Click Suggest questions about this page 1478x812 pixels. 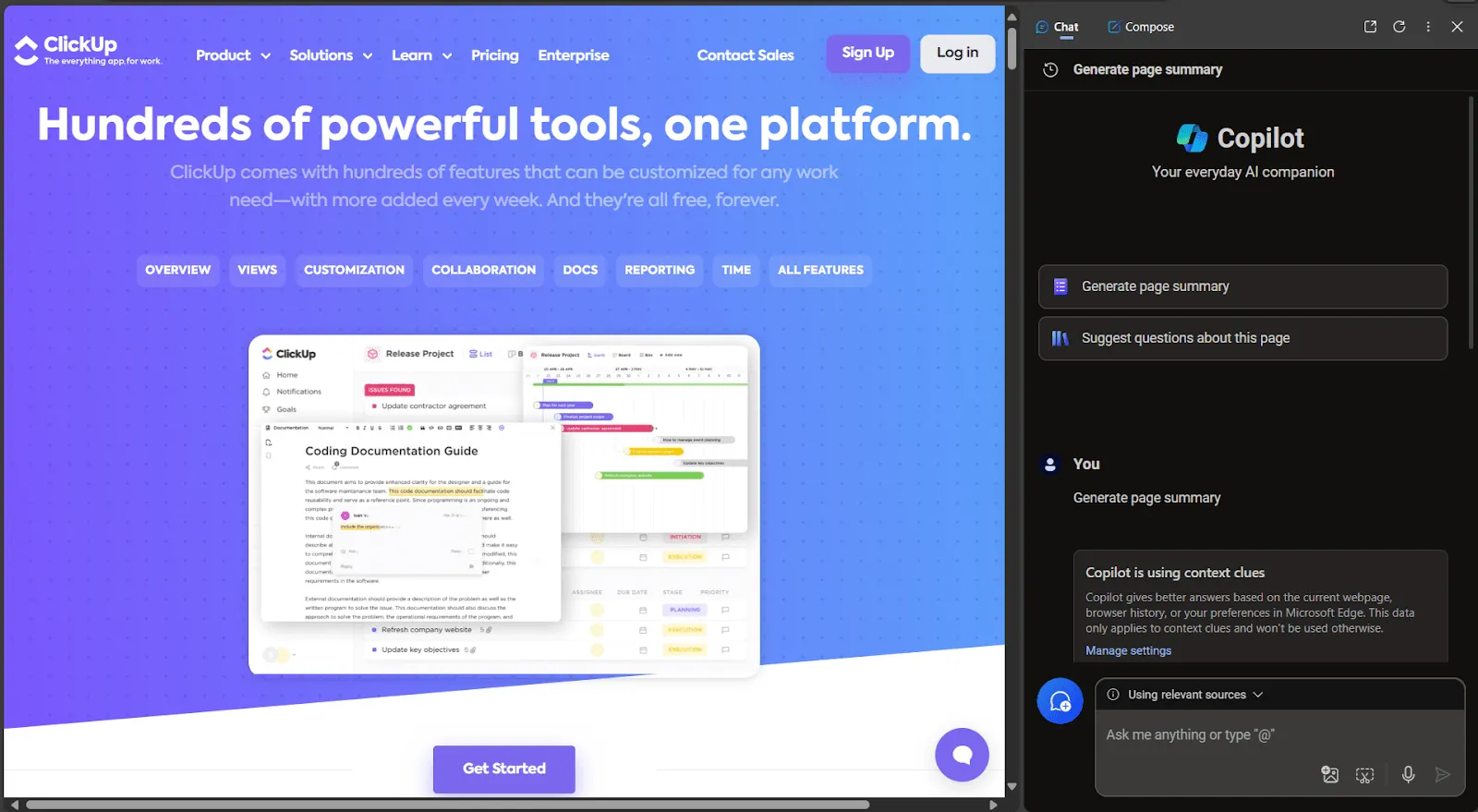point(1242,338)
